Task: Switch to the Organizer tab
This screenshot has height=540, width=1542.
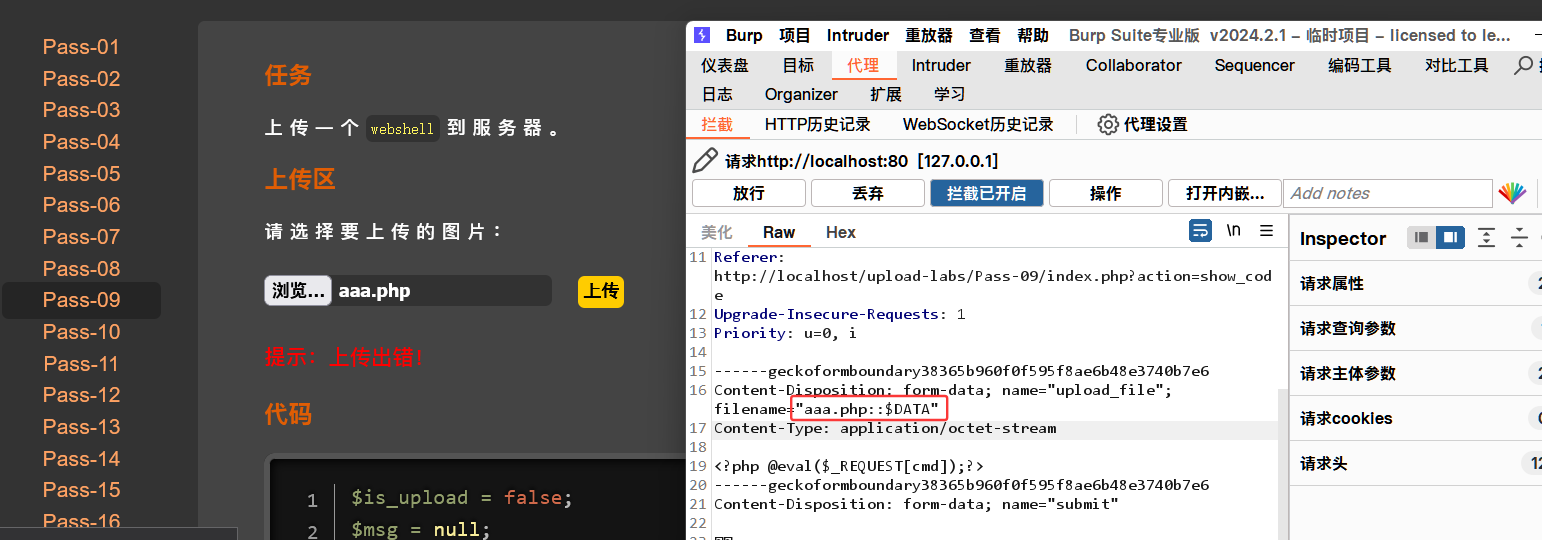Action: tap(801, 94)
